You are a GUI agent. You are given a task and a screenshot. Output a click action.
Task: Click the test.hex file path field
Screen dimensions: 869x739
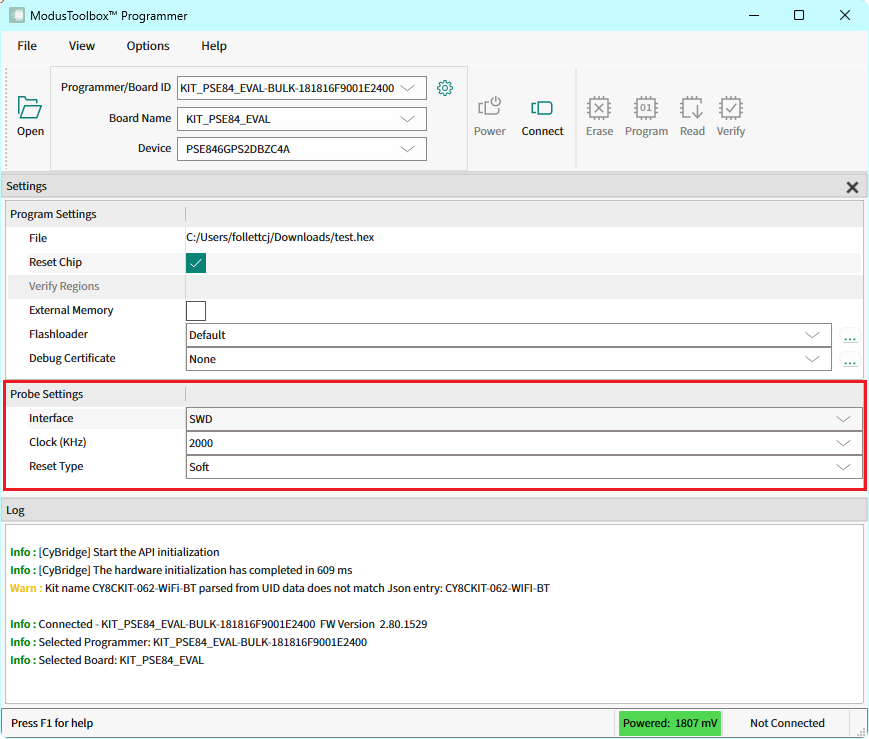point(280,238)
